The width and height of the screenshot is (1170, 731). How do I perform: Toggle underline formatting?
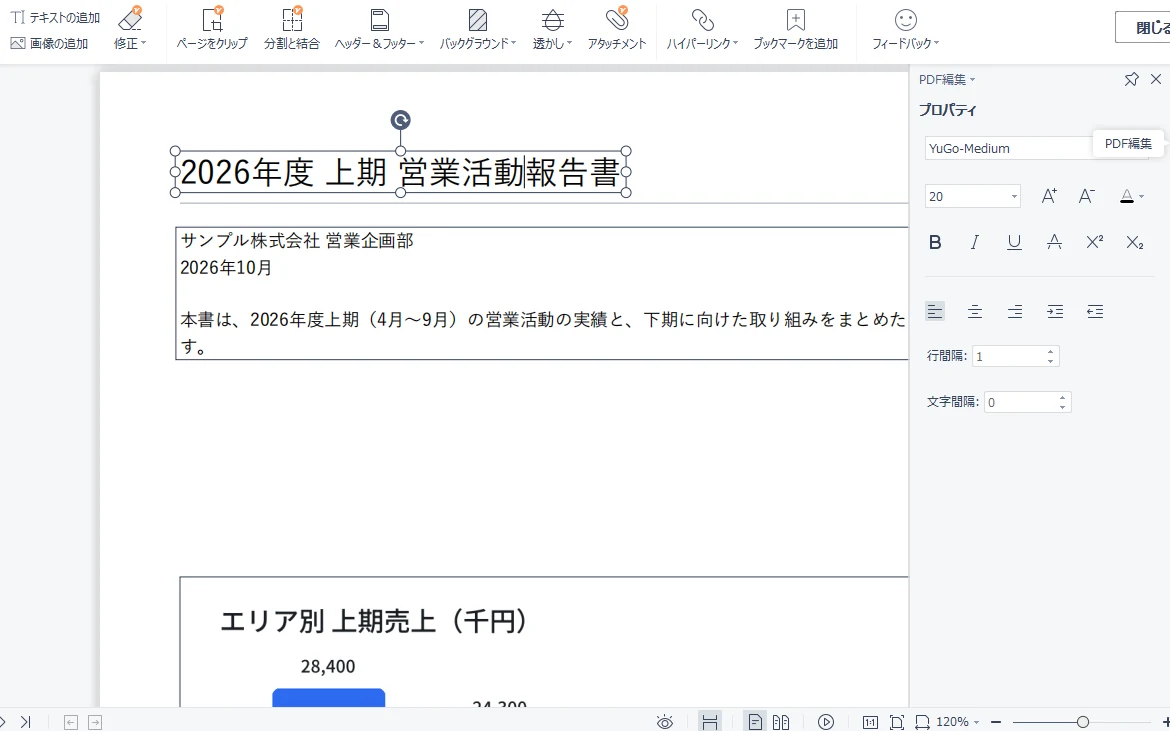(x=1014, y=242)
